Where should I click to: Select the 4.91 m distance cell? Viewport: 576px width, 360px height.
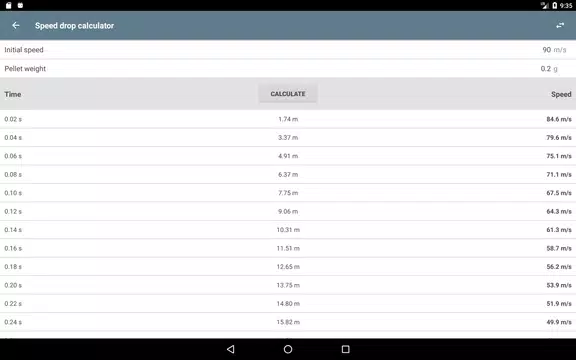(288, 156)
